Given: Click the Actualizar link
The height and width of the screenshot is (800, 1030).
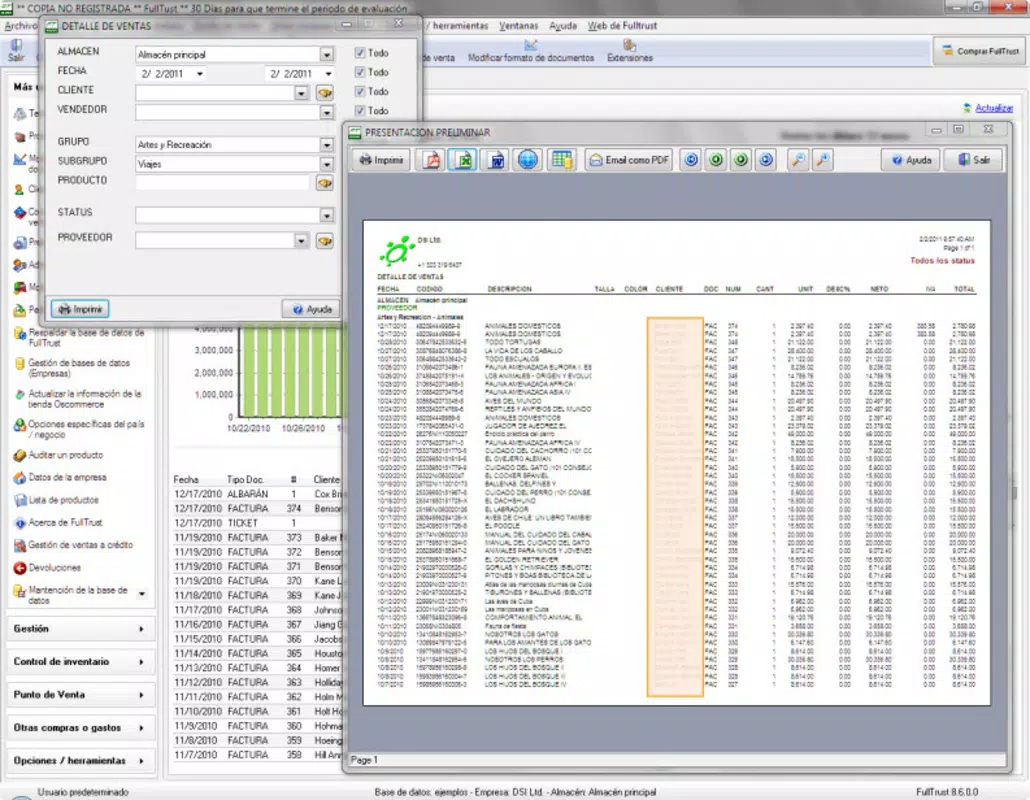Looking at the screenshot, I should (993, 108).
